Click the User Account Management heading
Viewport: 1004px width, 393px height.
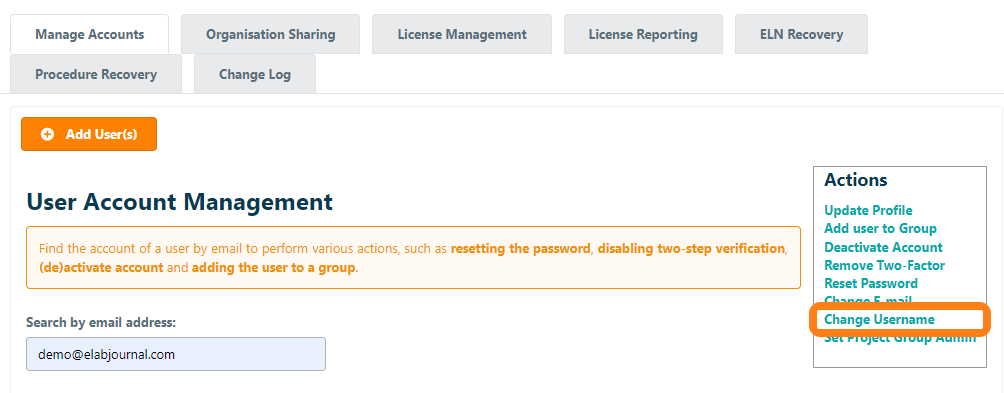[179, 202]
